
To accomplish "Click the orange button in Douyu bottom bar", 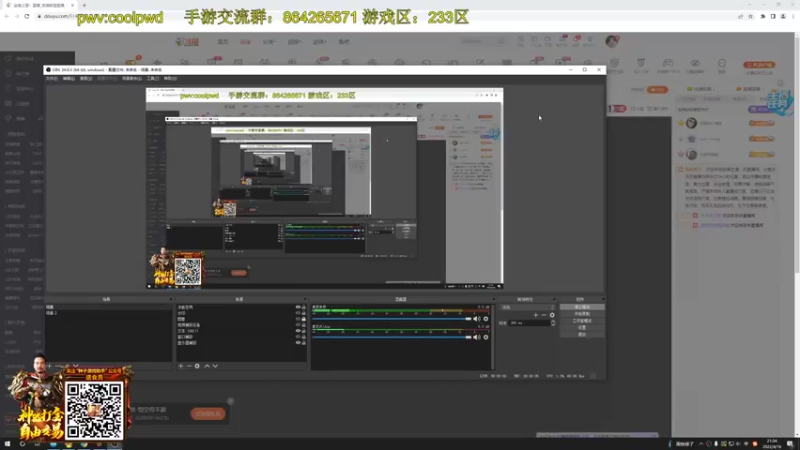I will click(x=208, y=414).
